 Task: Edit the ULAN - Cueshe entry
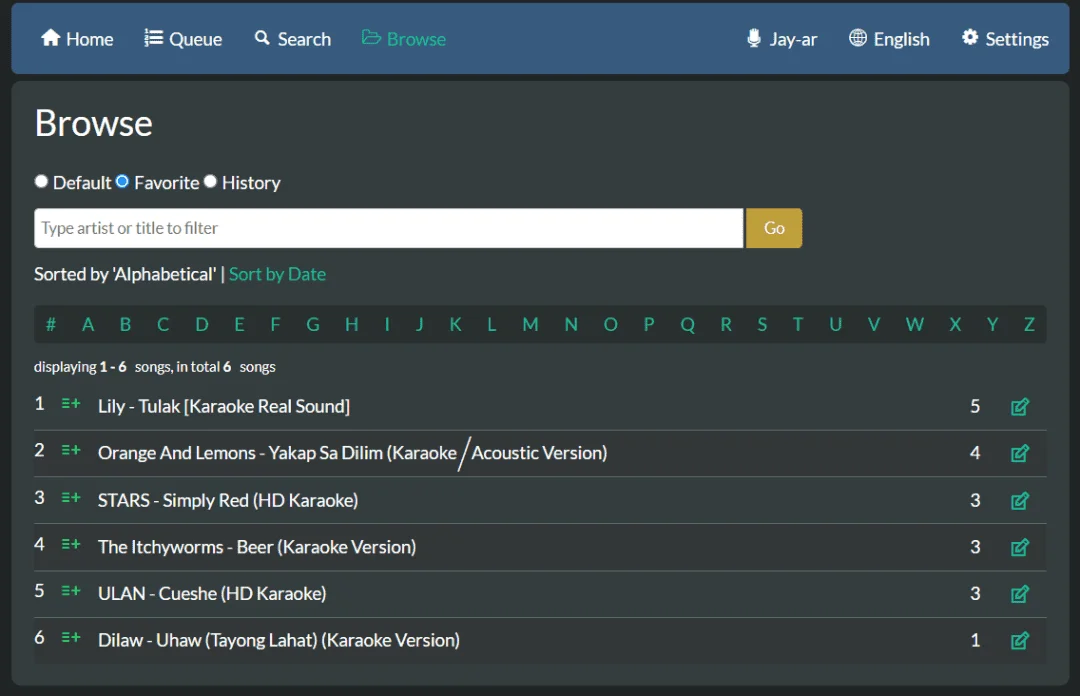pyautogui.click(x=1020, y=594)
